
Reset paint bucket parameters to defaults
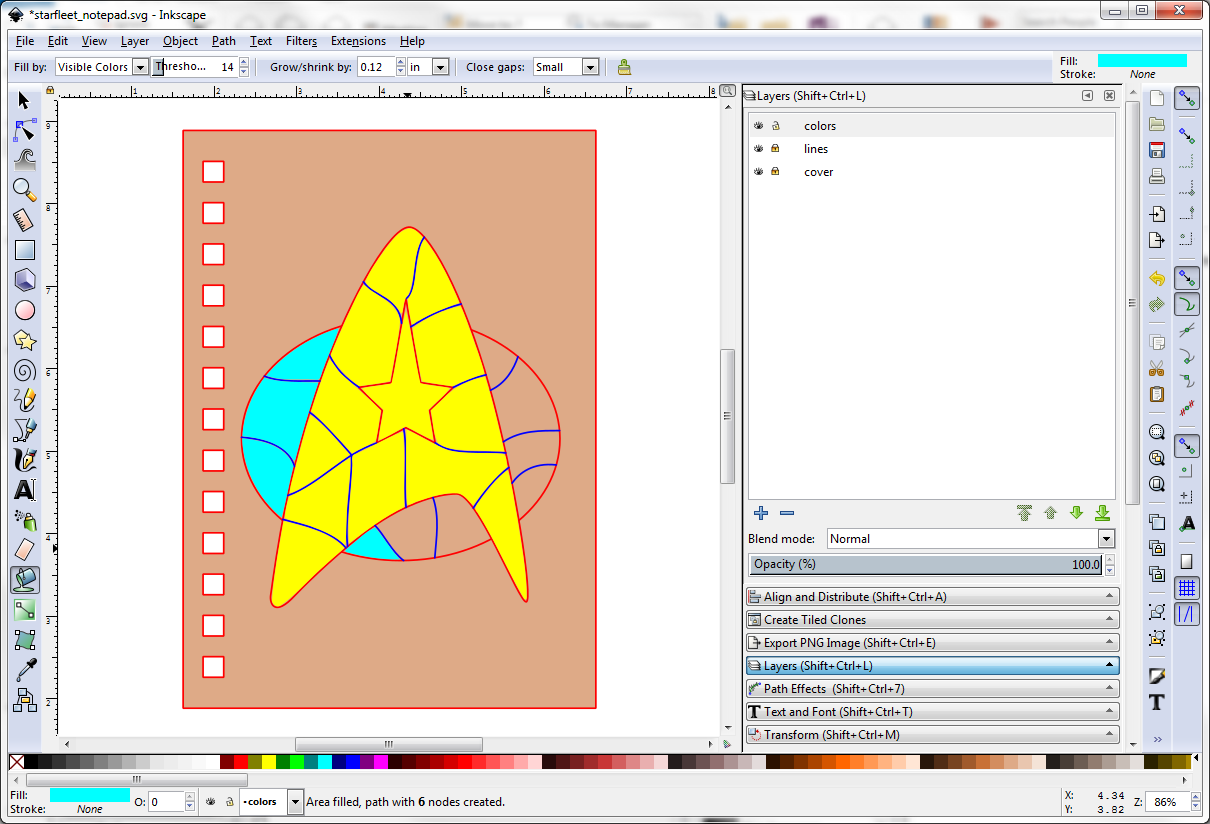coord(624,67)
